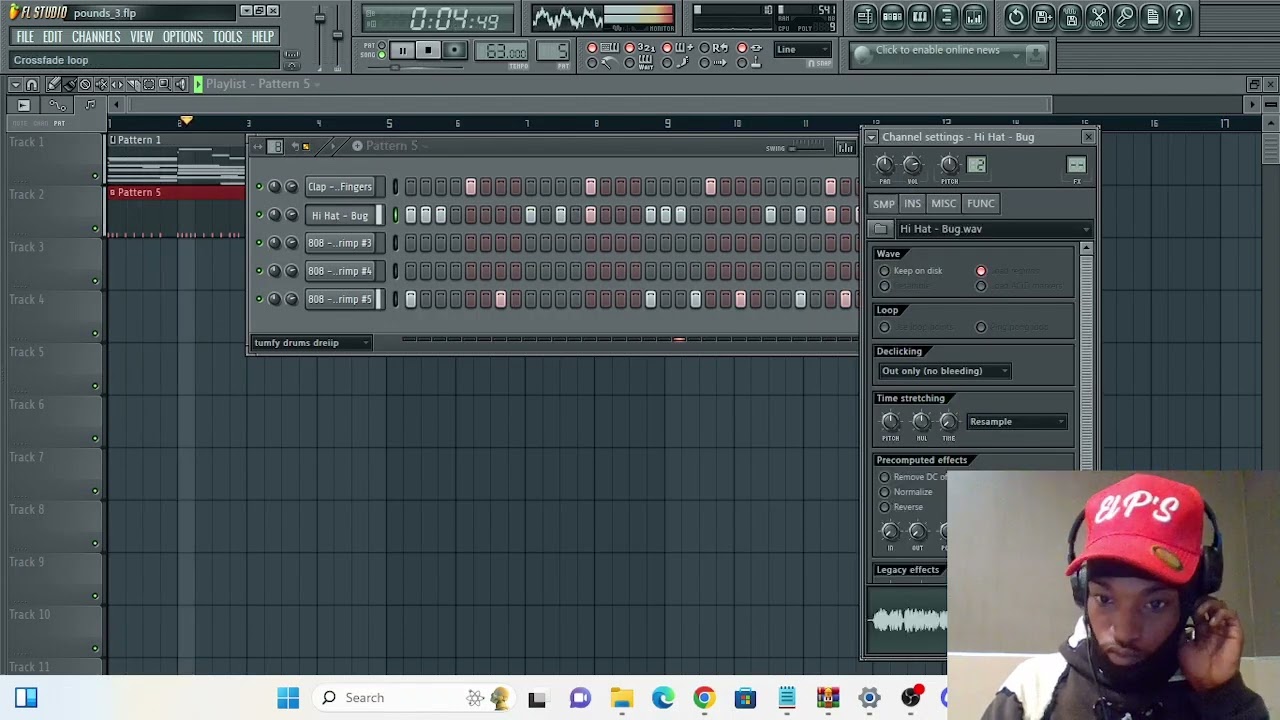Stop playback with the stop button

pos(428,50)
